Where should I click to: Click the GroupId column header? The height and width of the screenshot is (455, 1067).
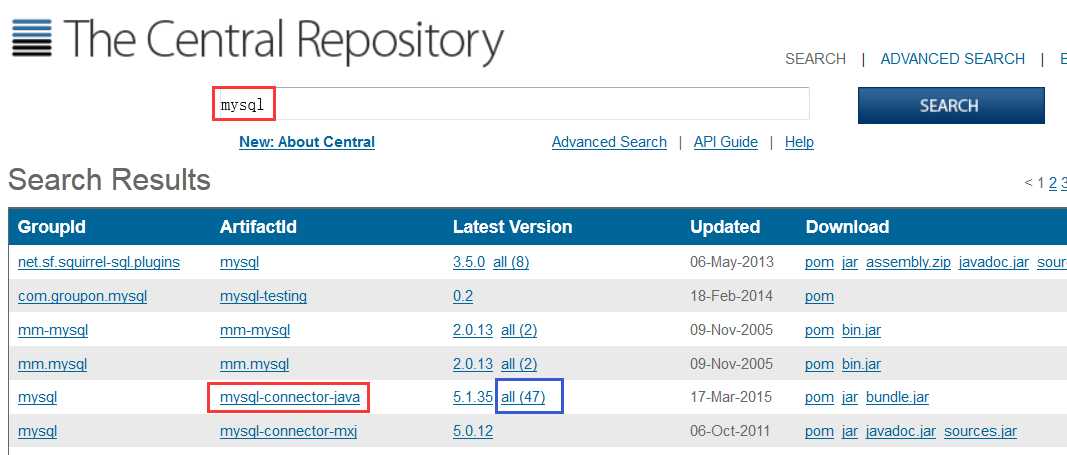click(x=52, y=227)
